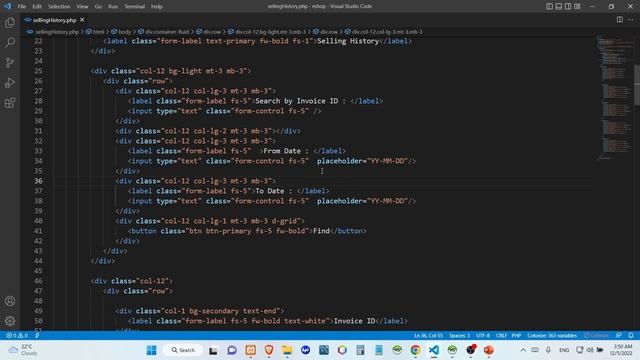Change line ending via CRLF status item
The width and height of the screenshot is (640, 360).
(501, 336)
